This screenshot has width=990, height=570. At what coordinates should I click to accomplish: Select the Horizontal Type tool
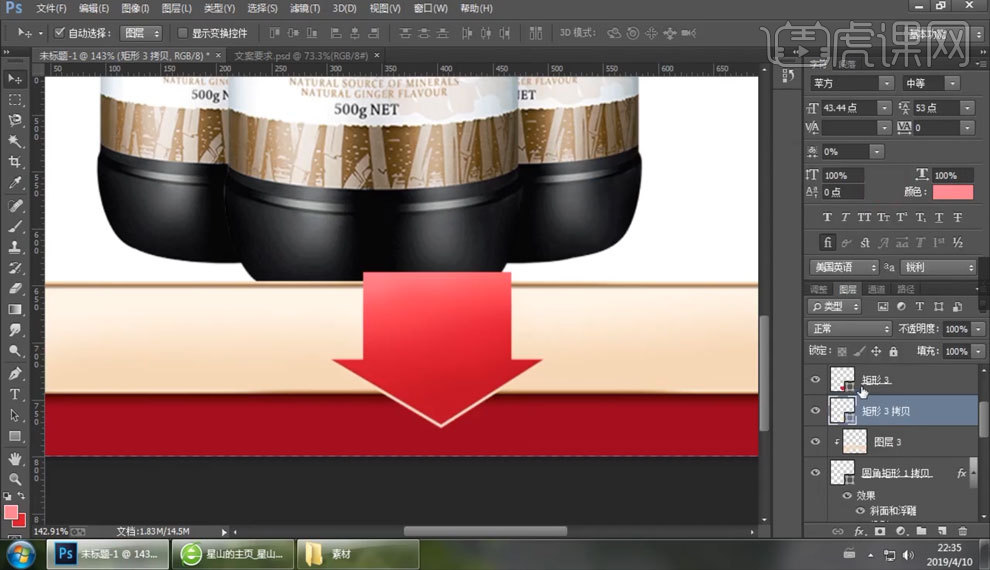(15, 394)
